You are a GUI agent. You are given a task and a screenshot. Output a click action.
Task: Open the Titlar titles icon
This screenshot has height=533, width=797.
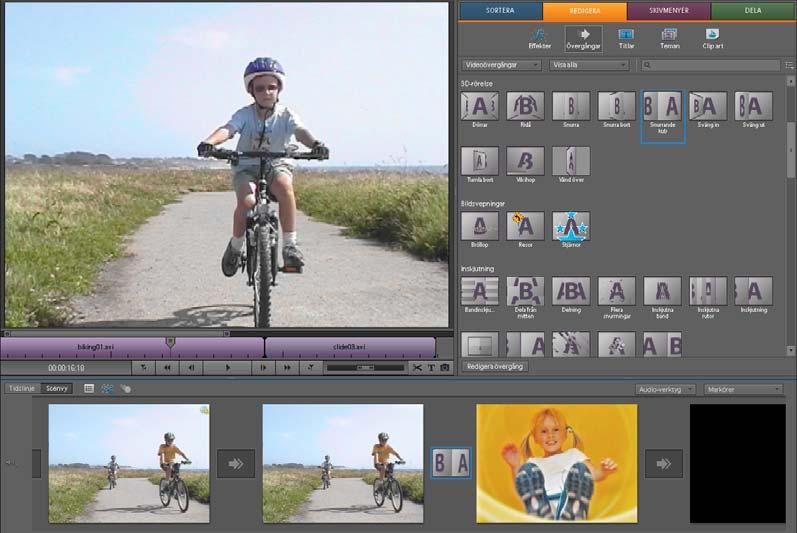[x=626, y=39]
